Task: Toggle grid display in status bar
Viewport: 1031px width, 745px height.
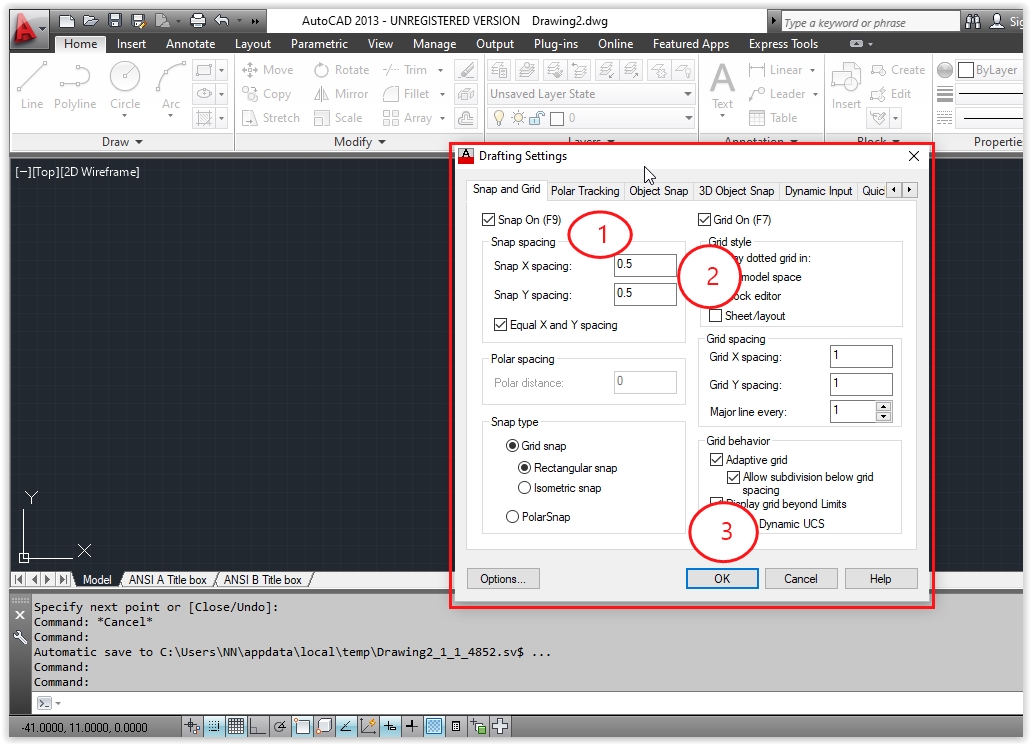Action: tap(236, 727)
